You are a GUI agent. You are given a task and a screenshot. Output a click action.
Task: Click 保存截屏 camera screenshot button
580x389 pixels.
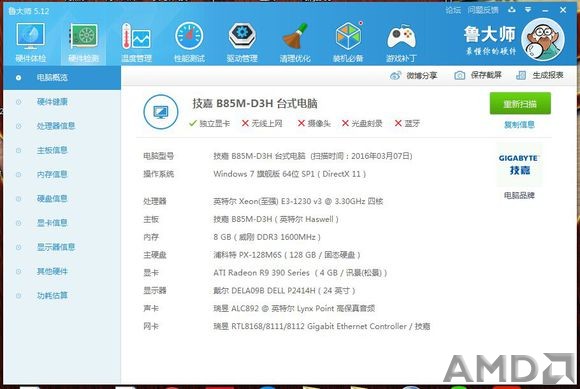pos(478,75)
